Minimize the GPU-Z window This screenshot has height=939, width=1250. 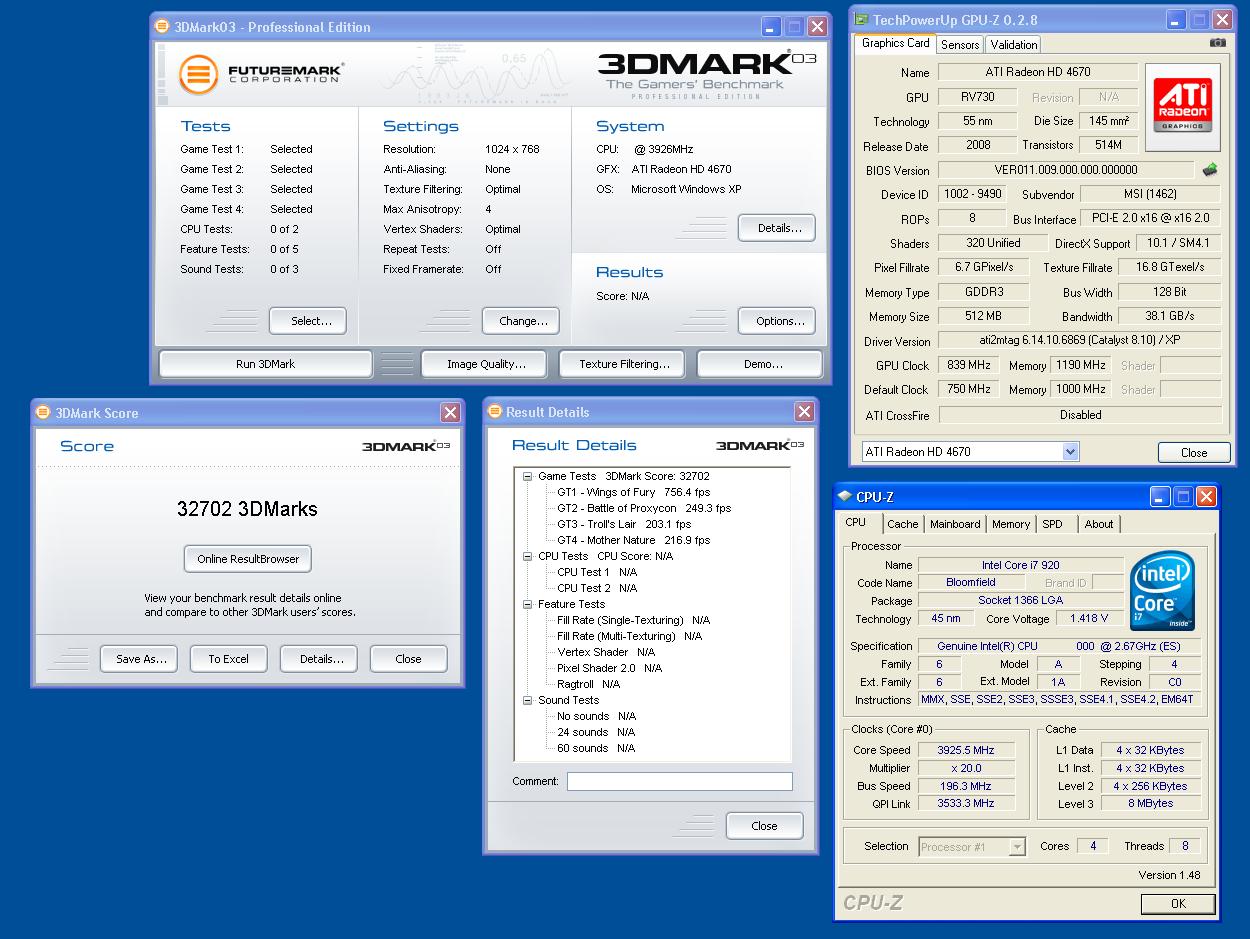pos(1177,20)
